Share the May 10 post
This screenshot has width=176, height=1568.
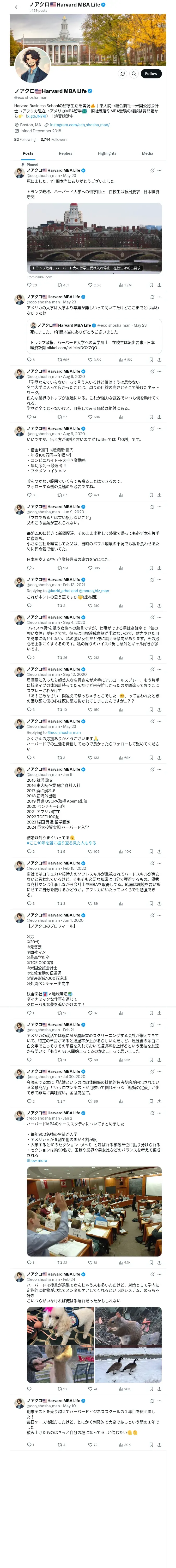pos(159,1444)
